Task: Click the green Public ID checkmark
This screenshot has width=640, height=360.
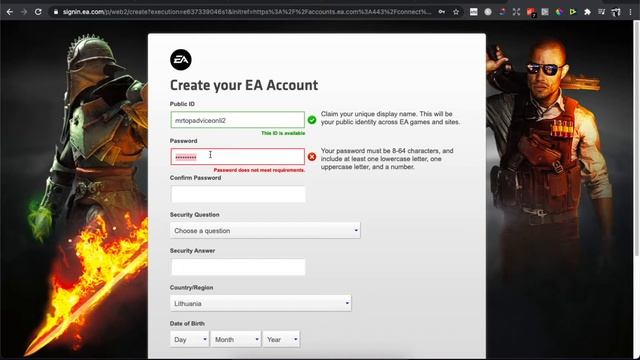Action: pos(312,120)
